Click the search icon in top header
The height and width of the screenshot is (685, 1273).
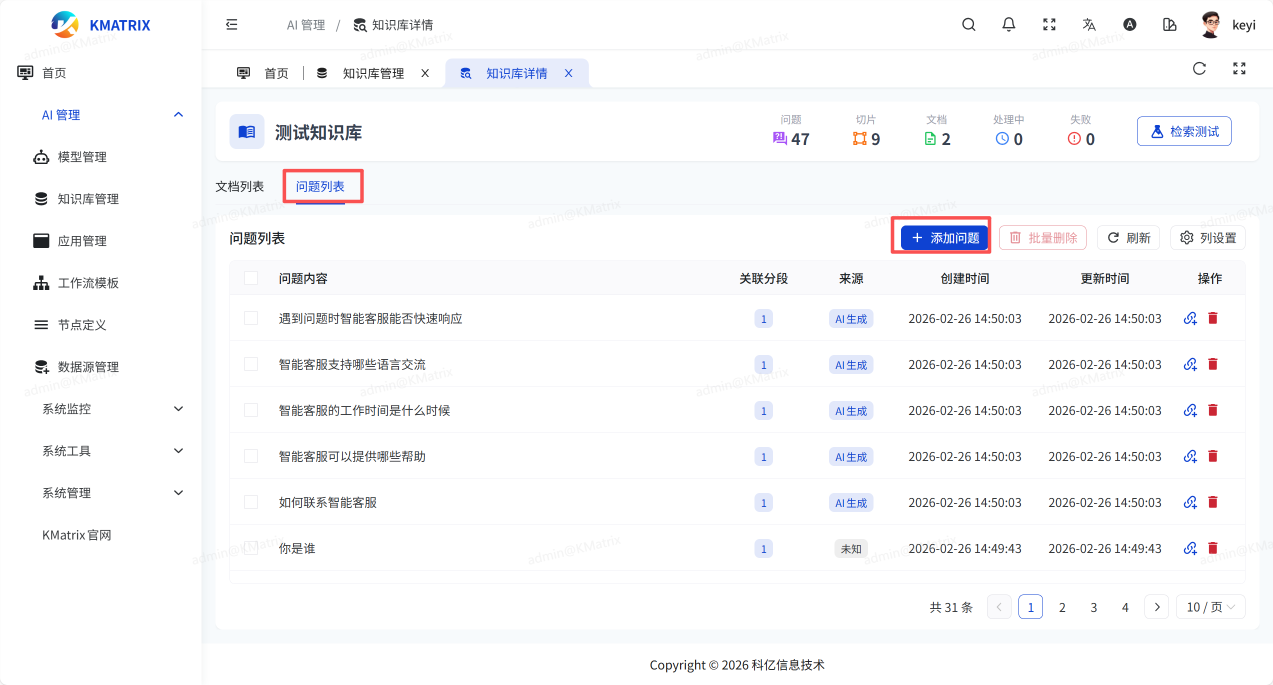click(968, 25)
